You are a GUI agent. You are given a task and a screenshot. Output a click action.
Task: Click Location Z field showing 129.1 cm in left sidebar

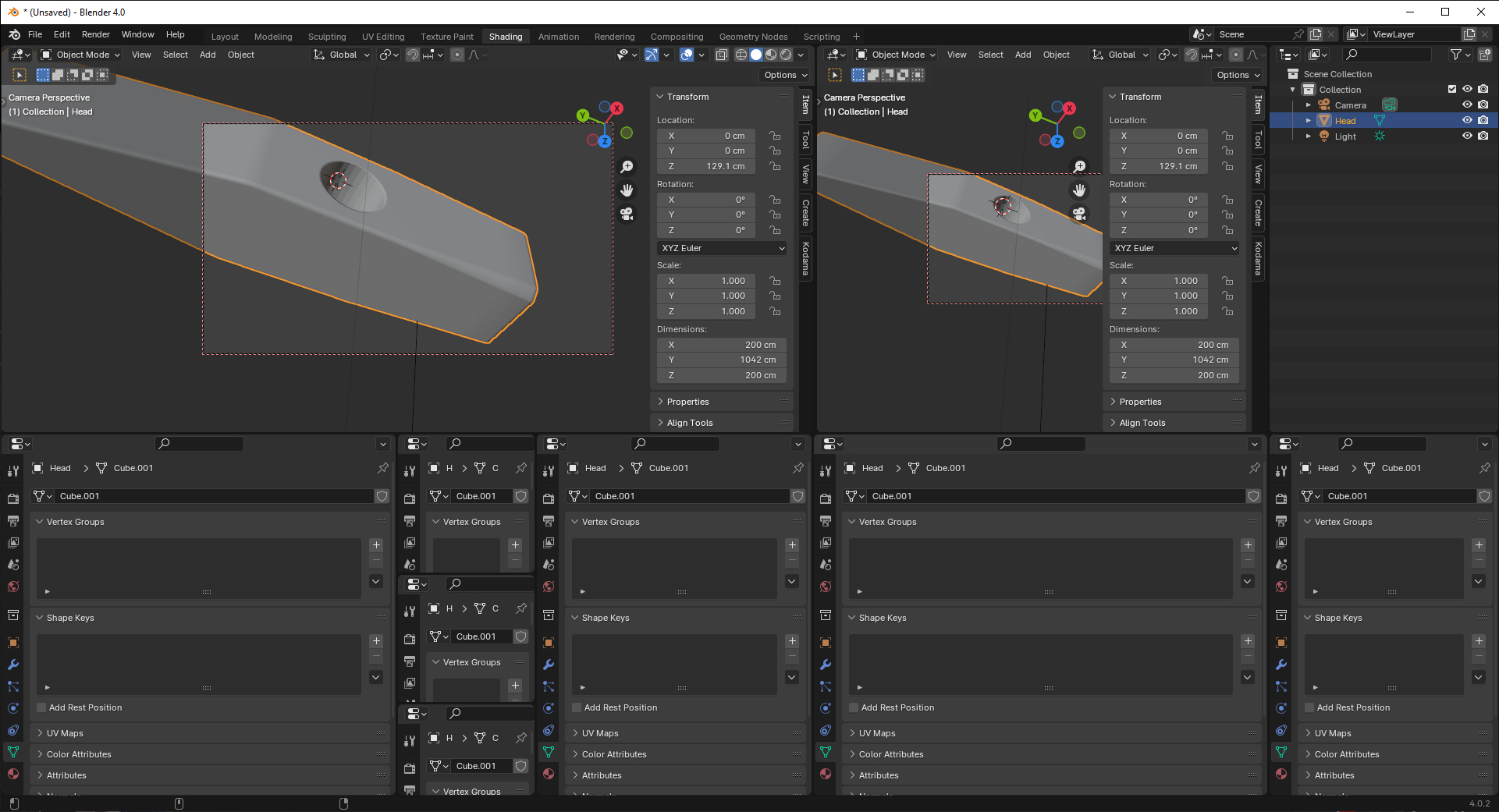706,166
